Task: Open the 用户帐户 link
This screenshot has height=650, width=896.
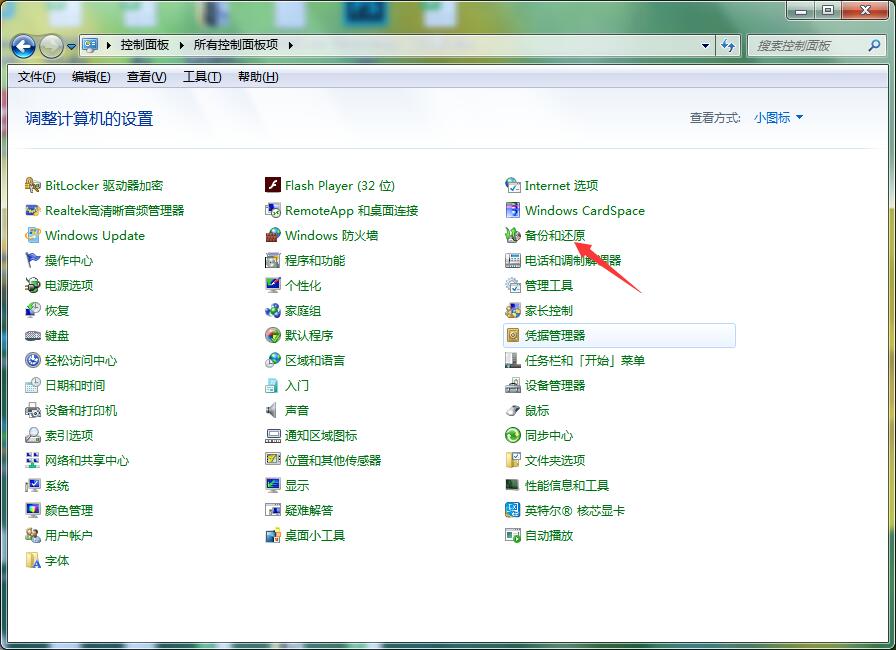Action: [69, 535]
